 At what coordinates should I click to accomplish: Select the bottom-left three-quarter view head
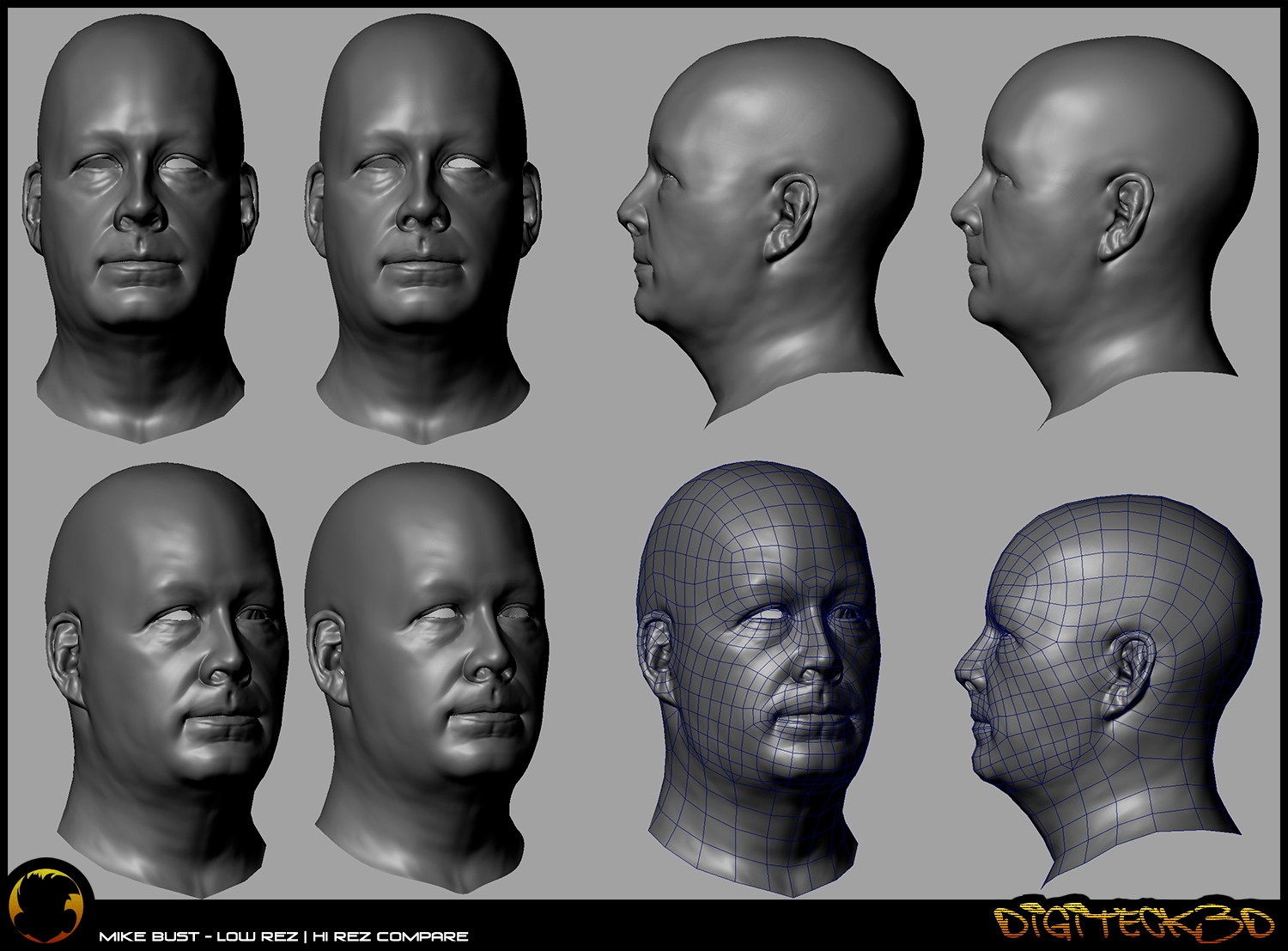[167, 679]
